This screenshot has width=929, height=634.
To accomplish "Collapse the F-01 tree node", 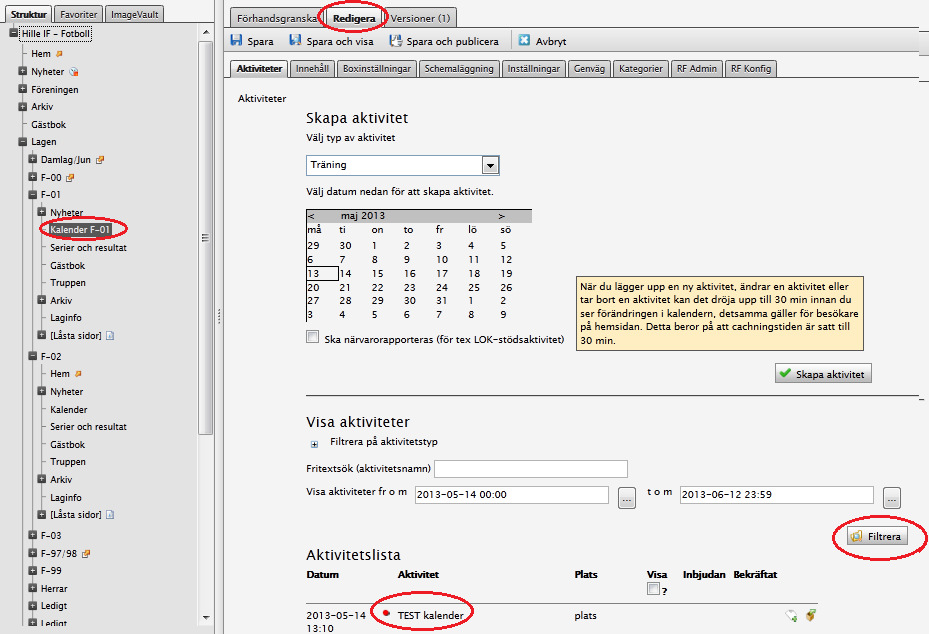I will pyautogui.click(x=33, y=194).
